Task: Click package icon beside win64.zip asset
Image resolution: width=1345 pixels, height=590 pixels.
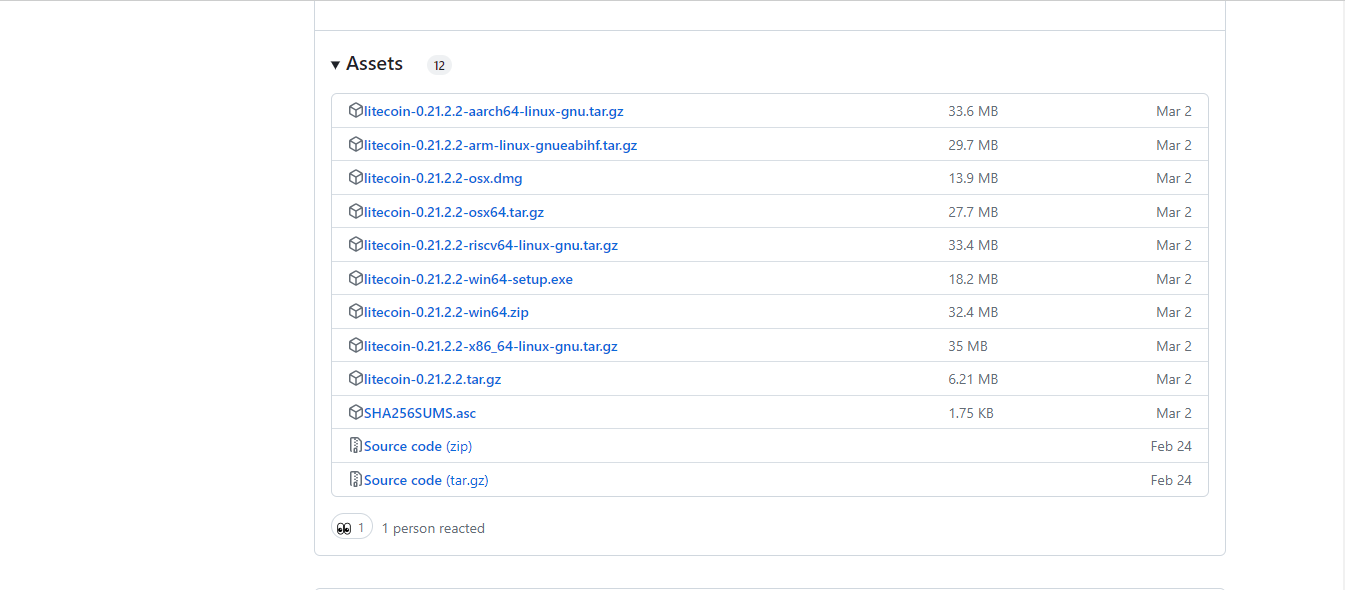Action: [x=355, y=312]
